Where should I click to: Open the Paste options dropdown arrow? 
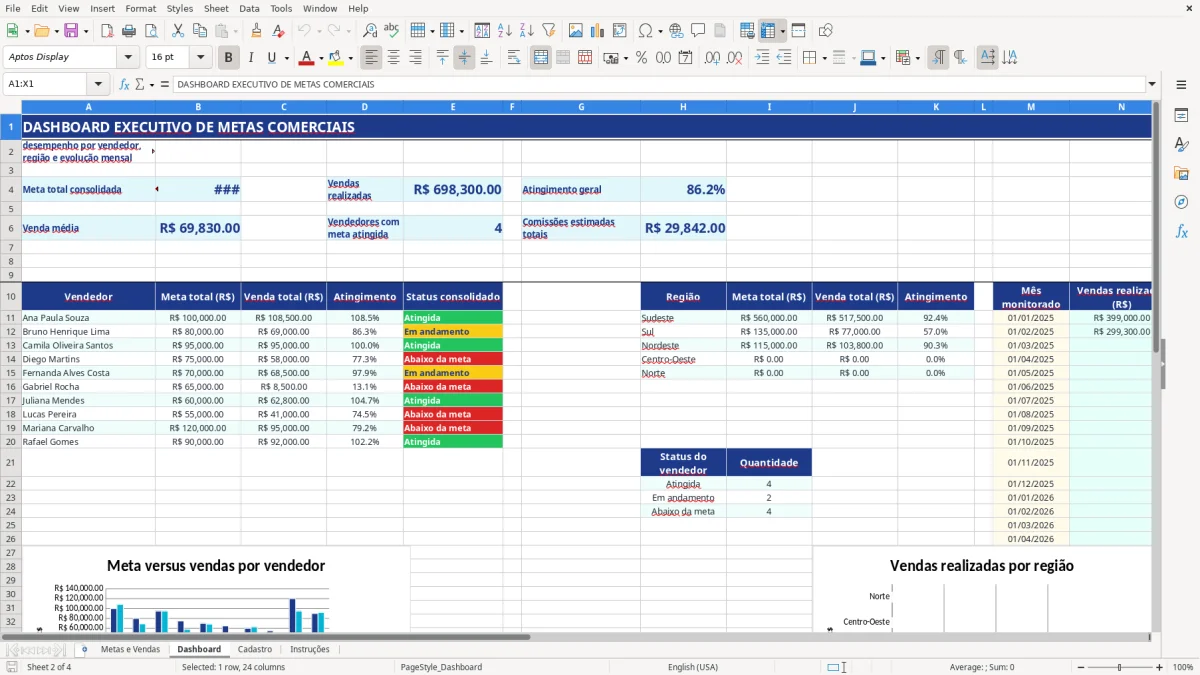(235, 31)
